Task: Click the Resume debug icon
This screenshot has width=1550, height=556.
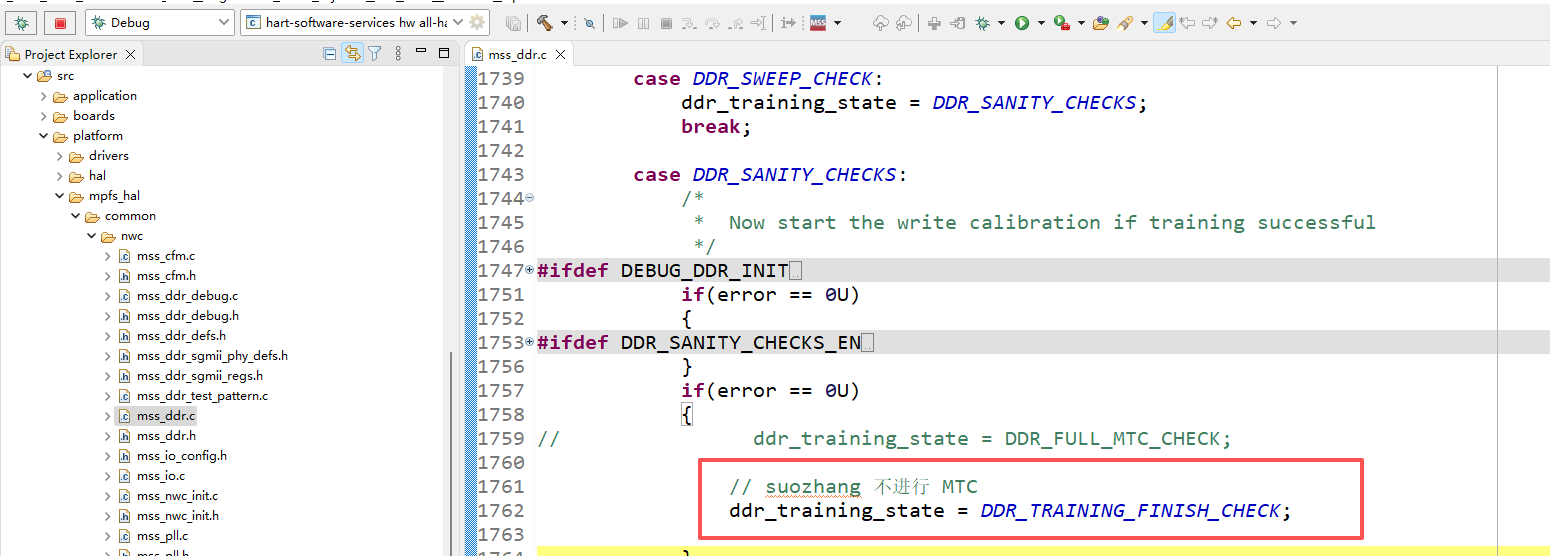Action: coord(620,23)
